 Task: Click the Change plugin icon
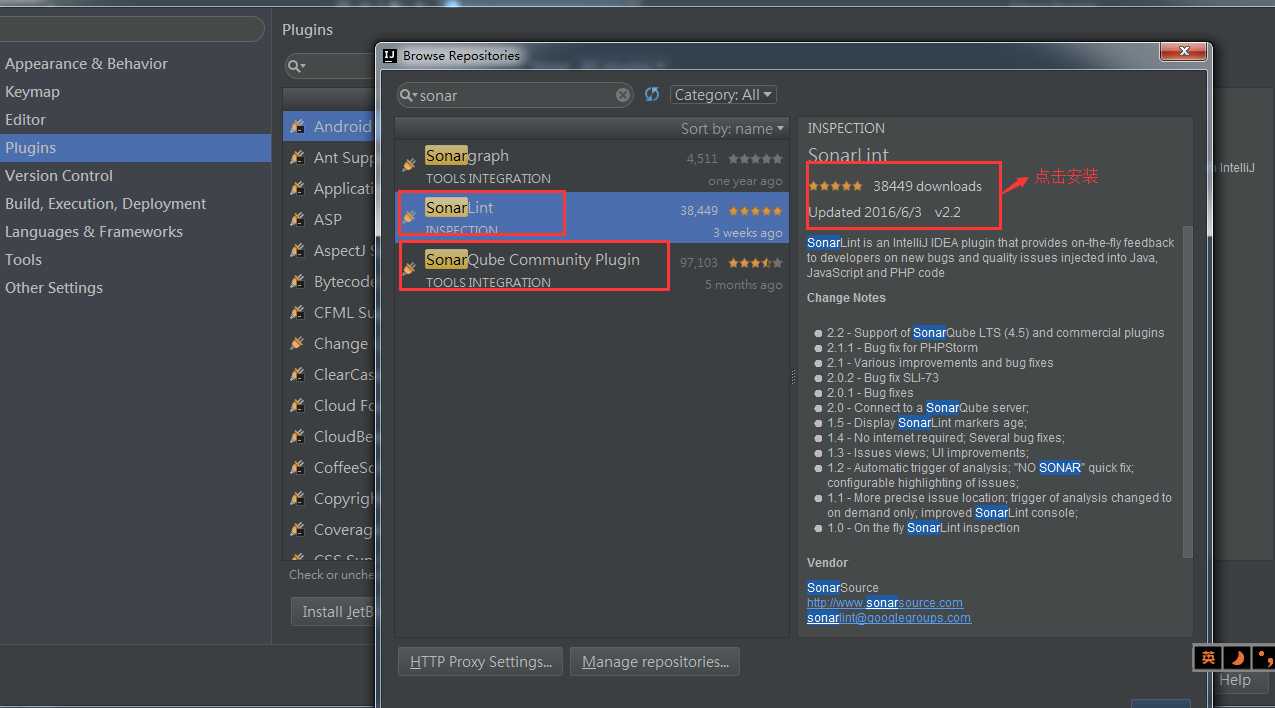pos(297,343)
